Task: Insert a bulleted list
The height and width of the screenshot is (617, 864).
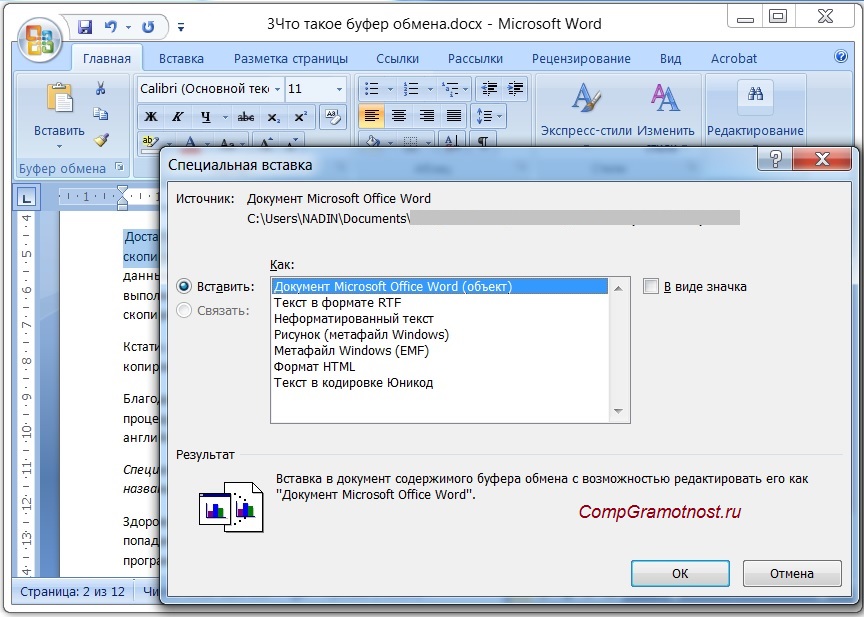Action: 372,88
